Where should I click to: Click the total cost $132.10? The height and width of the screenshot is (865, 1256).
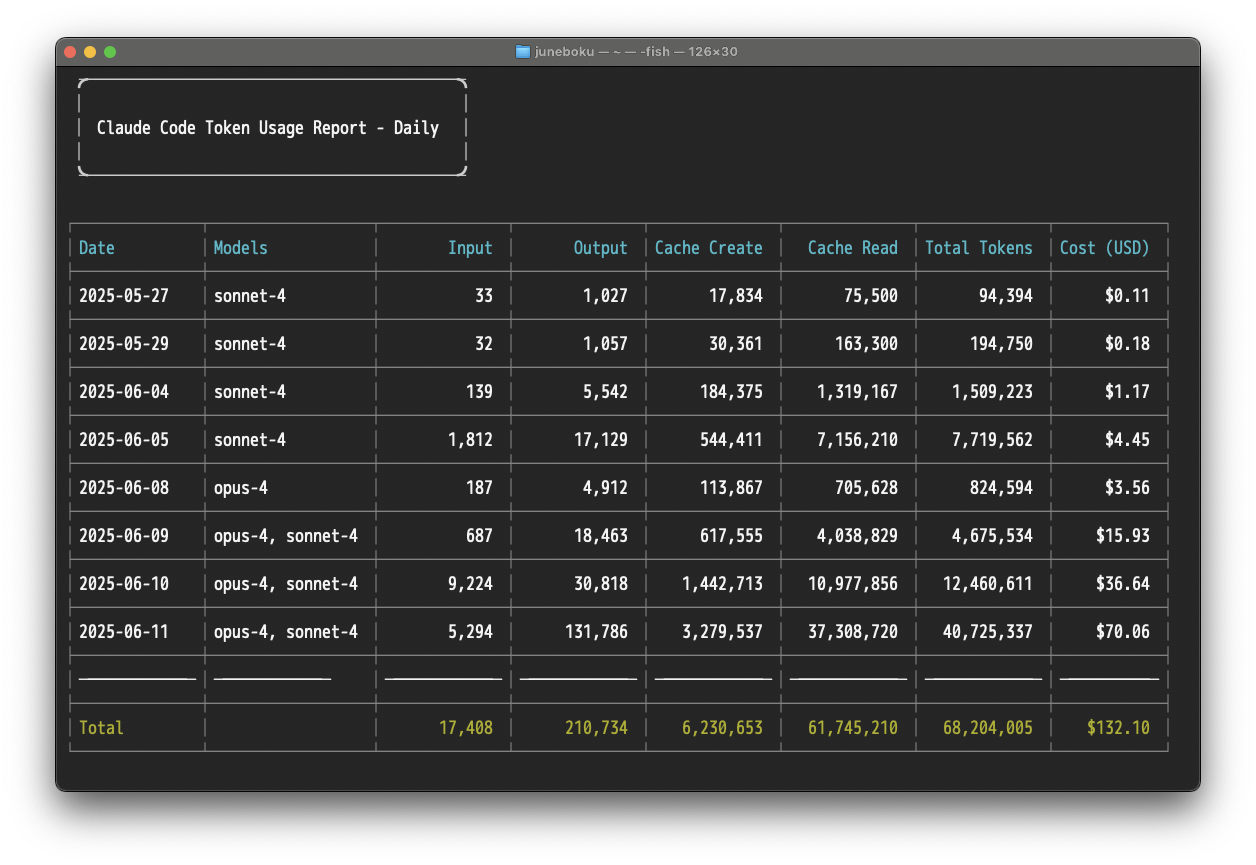click(1118, 728)
